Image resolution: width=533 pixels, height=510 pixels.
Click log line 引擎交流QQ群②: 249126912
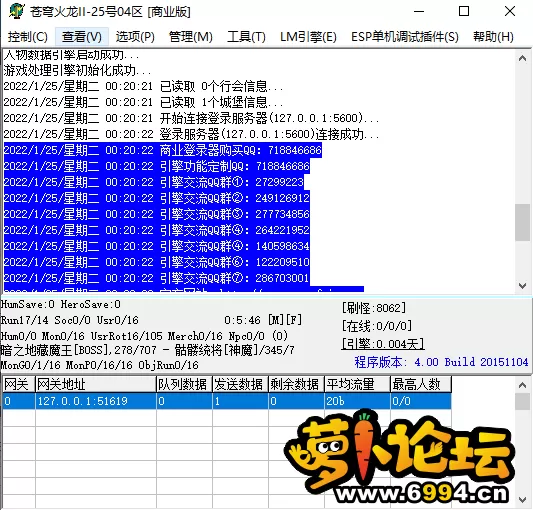157,198
